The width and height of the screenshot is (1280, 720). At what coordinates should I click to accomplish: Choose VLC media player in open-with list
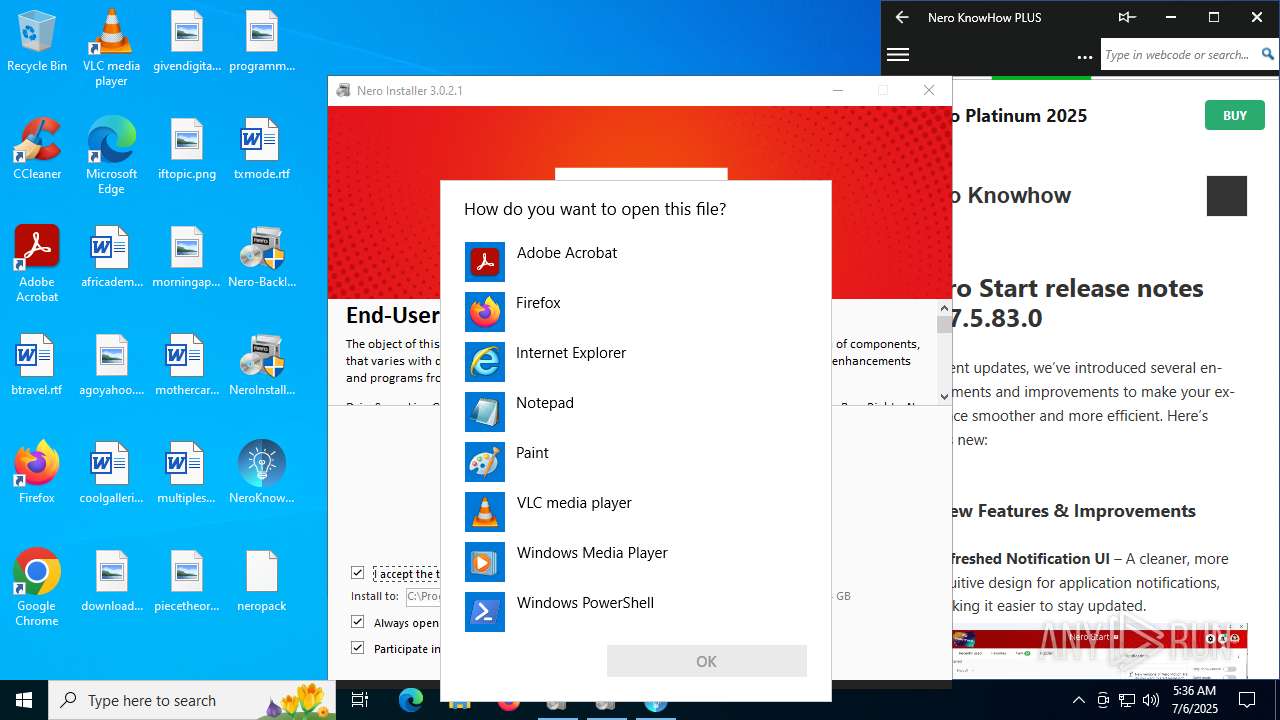pyautogui.click(x=636, y=512)
